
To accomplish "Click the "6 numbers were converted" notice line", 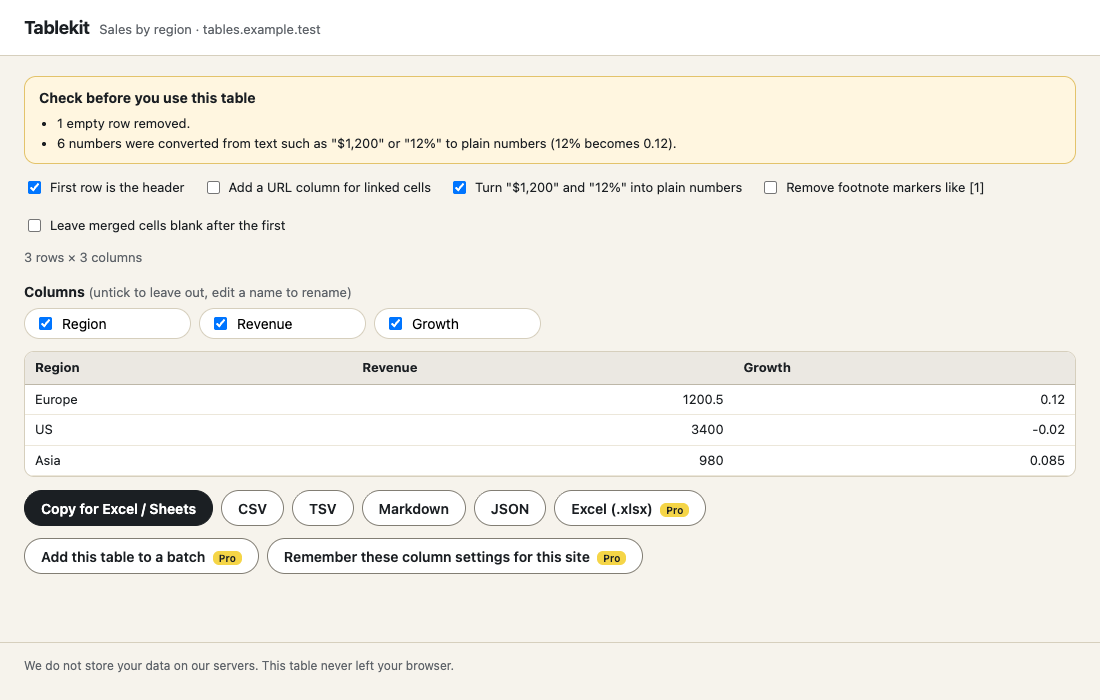I will tap(366, 144).
